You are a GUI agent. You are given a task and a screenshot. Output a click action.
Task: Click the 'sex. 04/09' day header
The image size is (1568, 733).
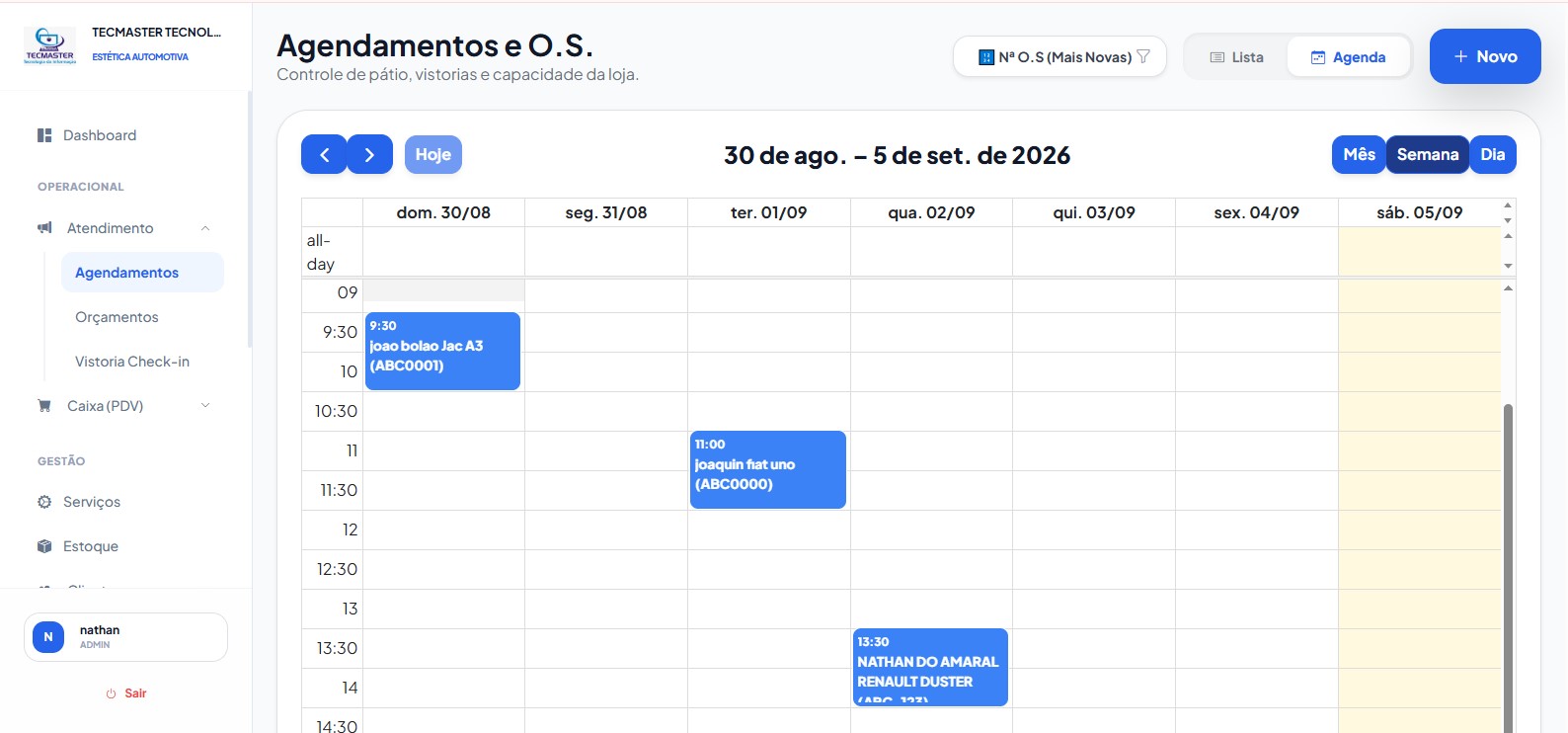(1257, 212)
